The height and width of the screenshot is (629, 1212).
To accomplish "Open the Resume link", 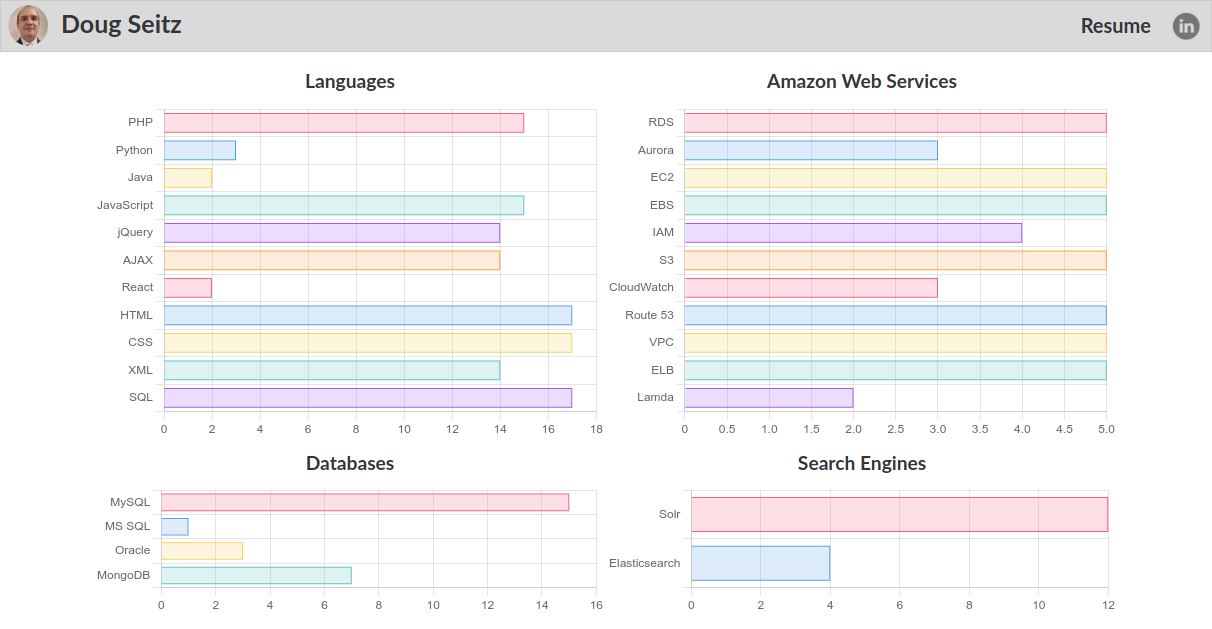I will (1115, 26).
